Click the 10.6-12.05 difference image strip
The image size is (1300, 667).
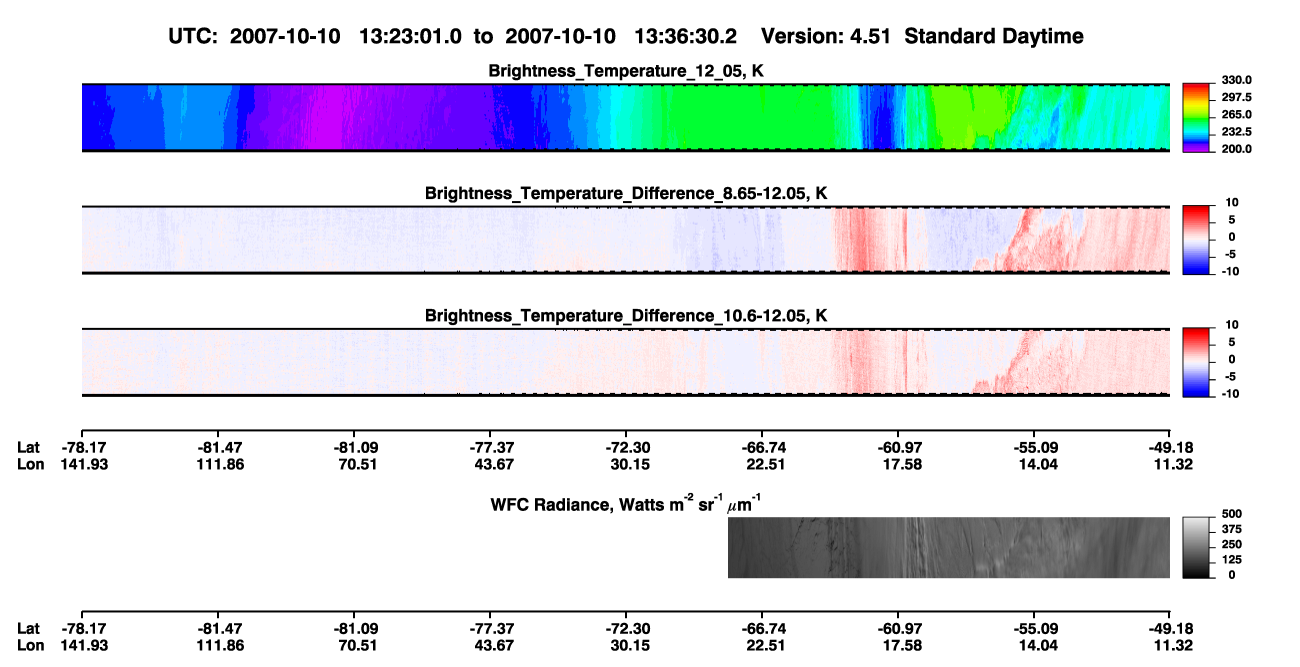click(x=625, y=362)
